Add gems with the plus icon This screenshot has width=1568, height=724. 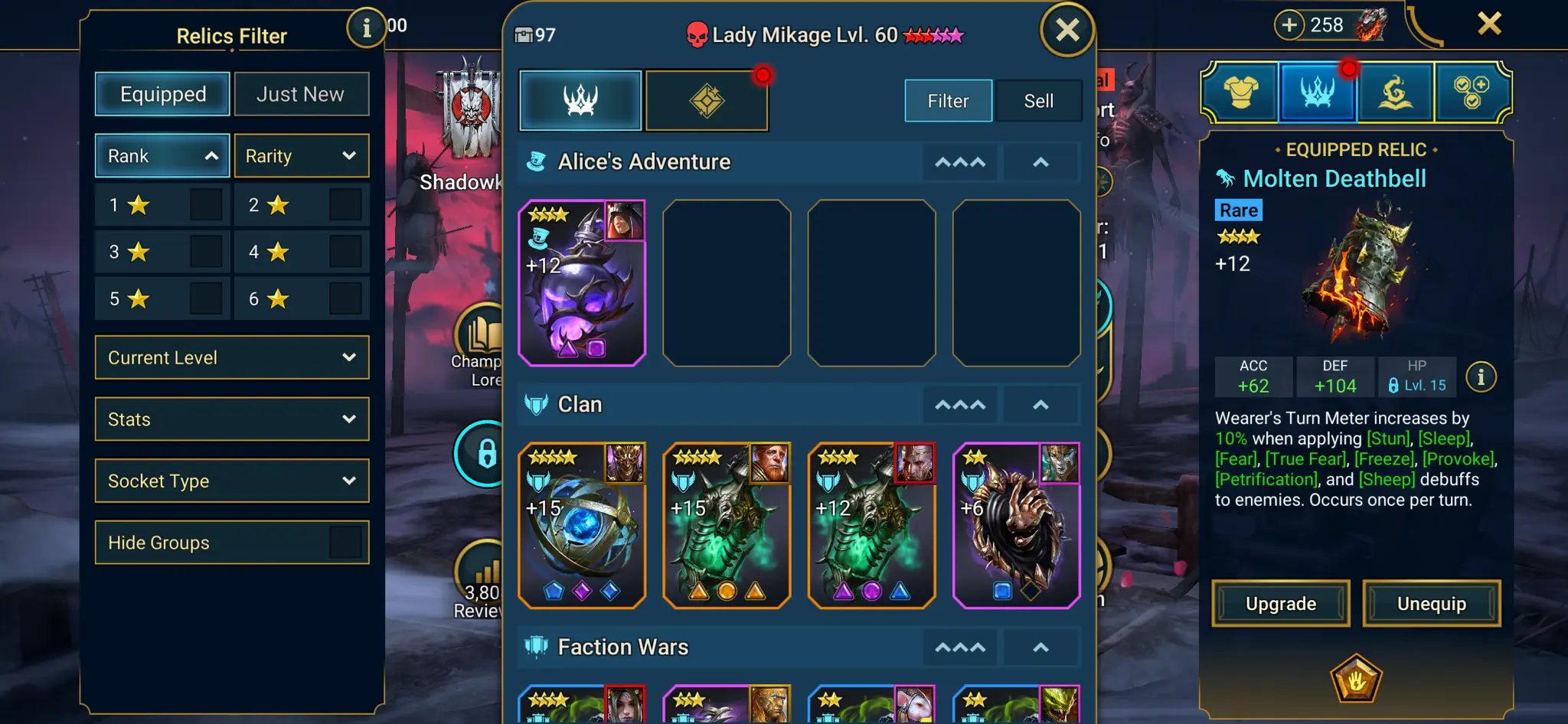1289,24
